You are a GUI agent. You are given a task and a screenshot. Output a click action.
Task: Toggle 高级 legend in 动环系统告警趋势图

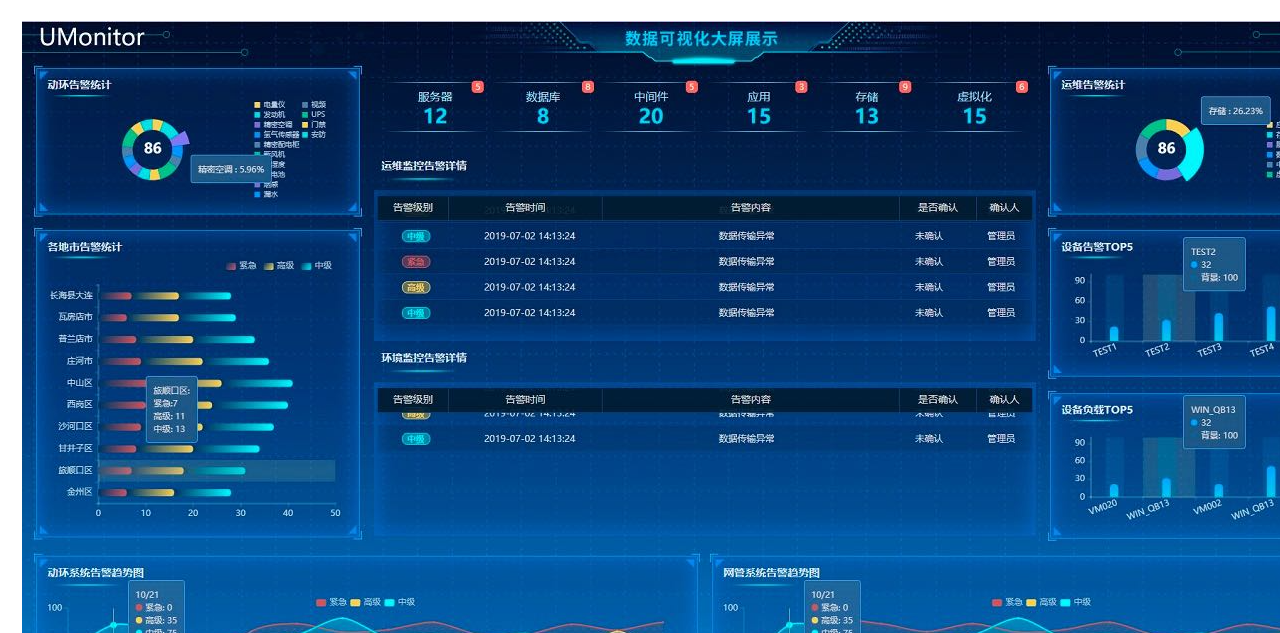[365, 603]
